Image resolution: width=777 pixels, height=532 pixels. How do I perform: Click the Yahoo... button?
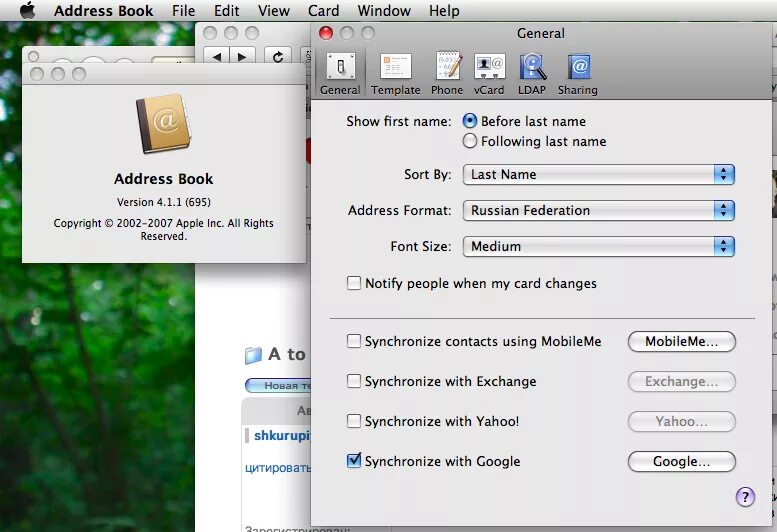pyautogui.click(x=681, y=422)
